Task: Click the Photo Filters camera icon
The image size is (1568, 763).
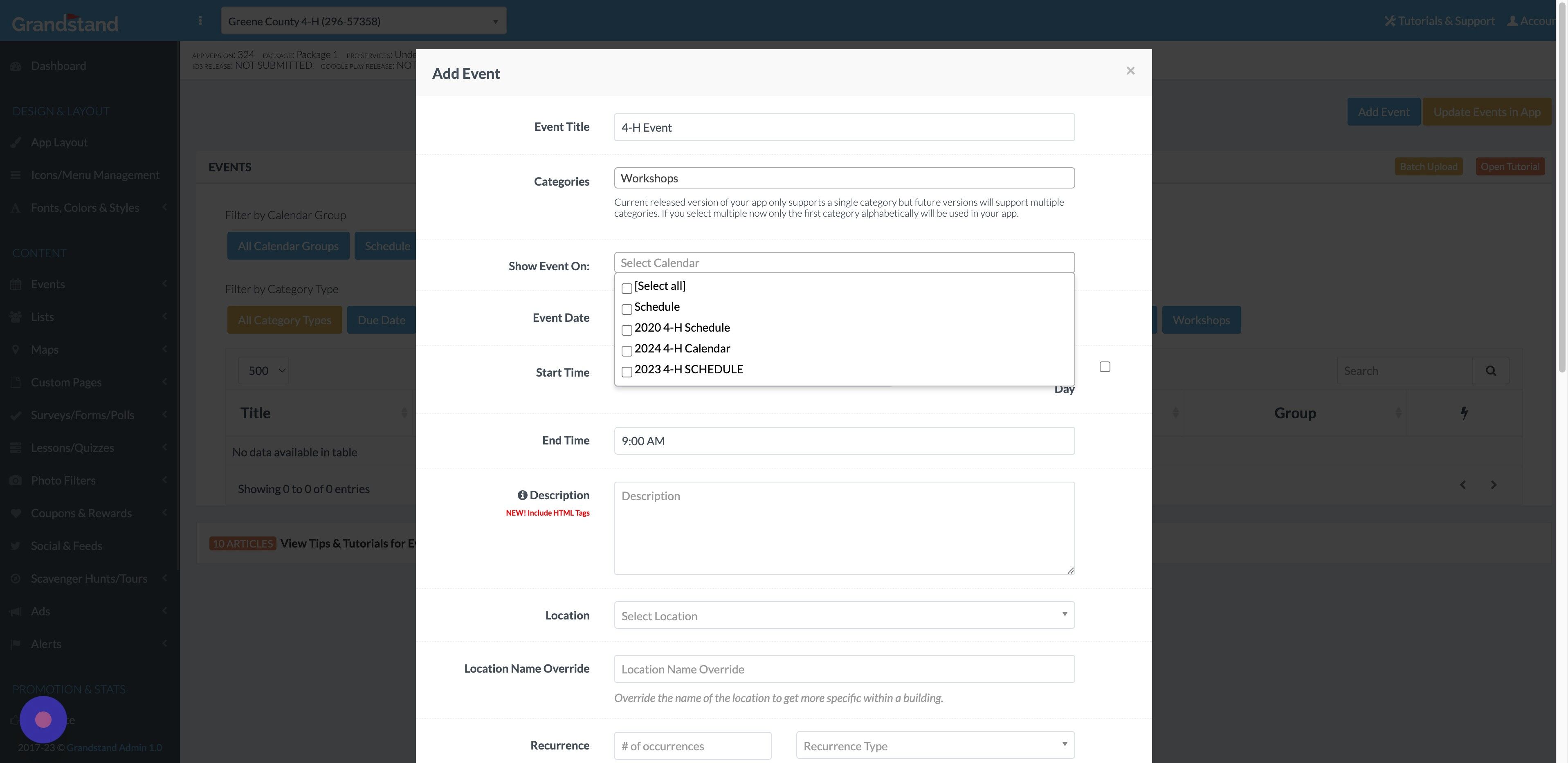Action: click(x=16, y=481)
